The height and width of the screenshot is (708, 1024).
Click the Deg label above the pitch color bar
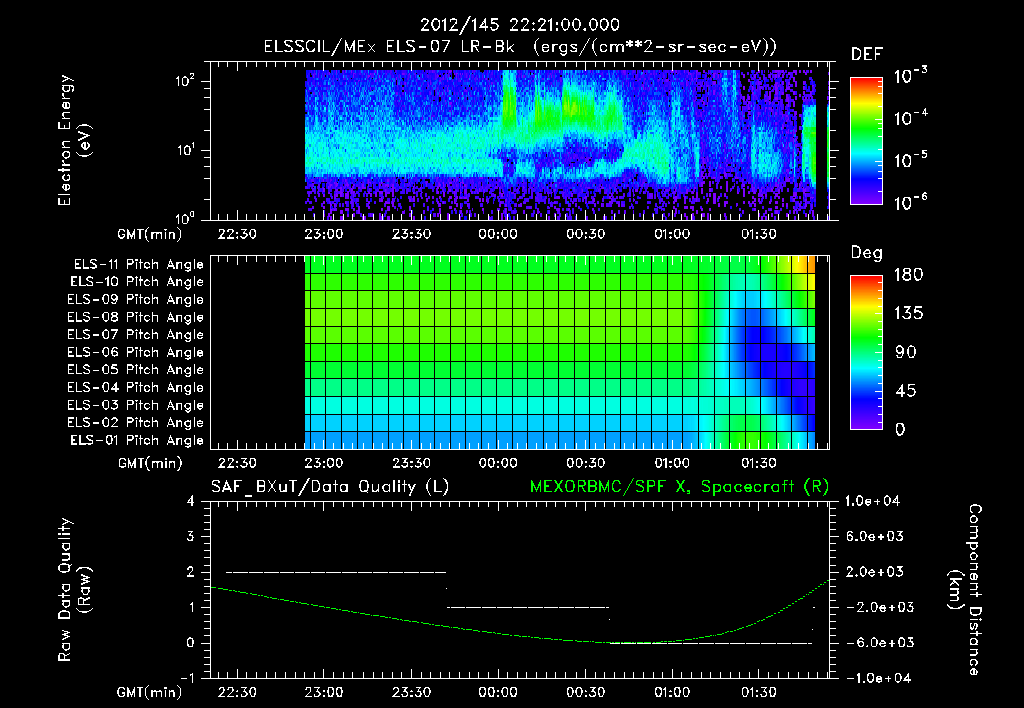pos(866,253)
